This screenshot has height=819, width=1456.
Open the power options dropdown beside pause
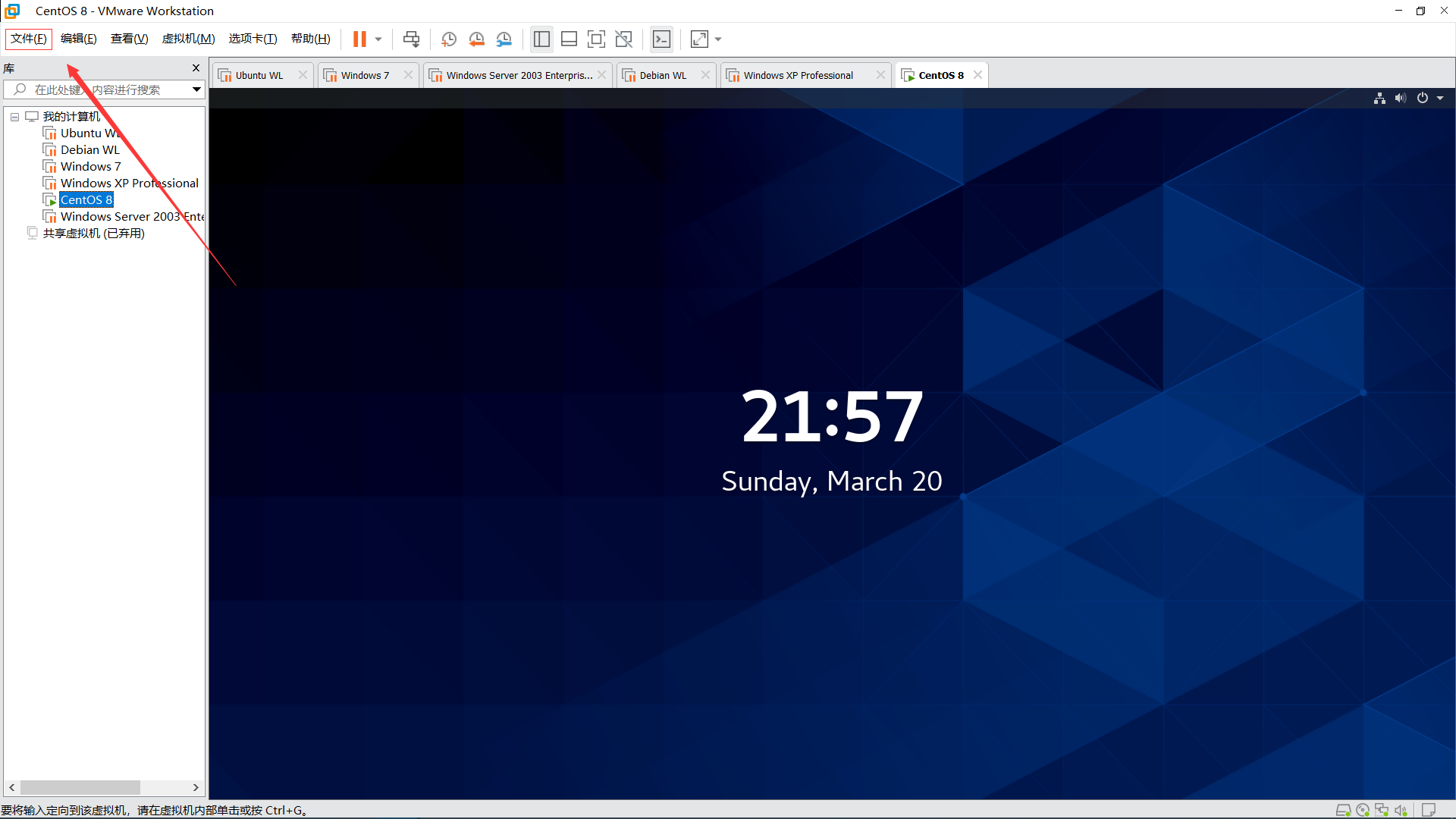click(378, 39)
